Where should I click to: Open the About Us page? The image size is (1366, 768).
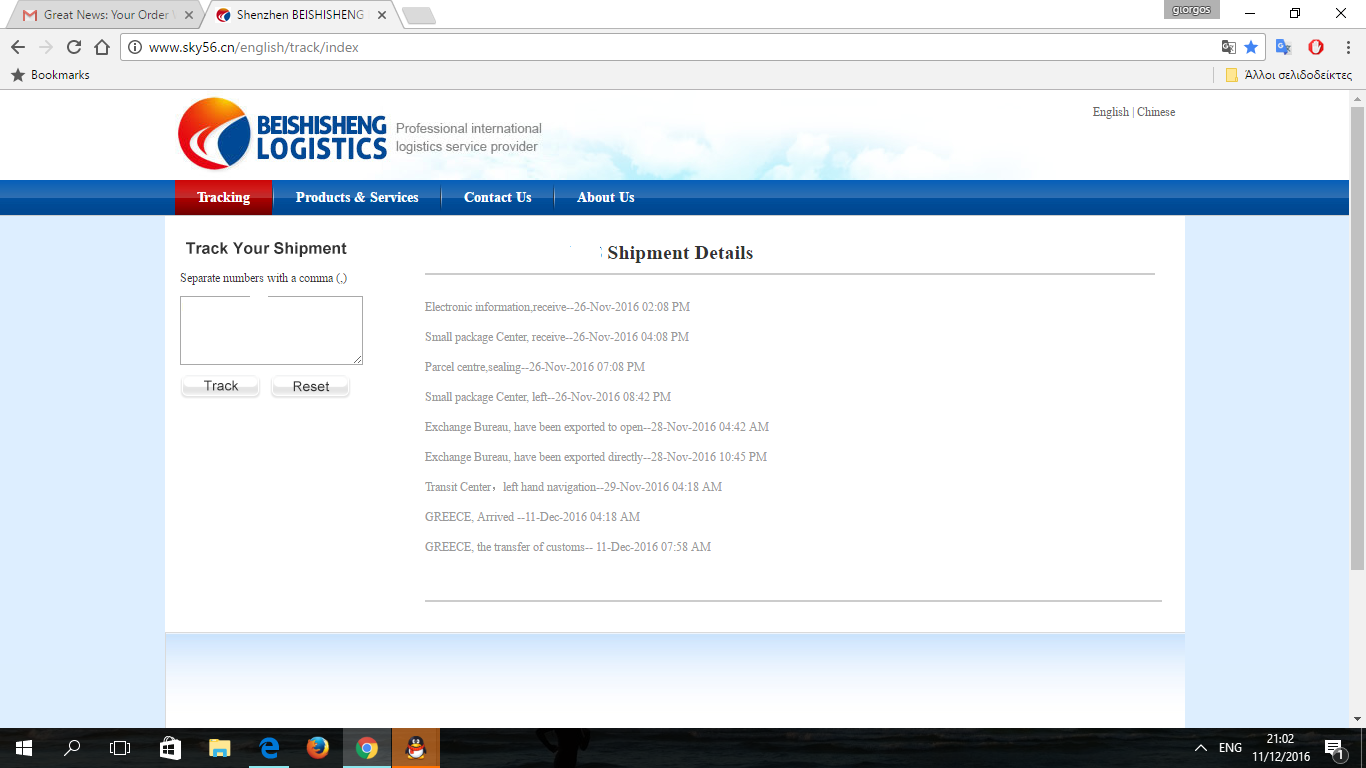pos(605,197)
